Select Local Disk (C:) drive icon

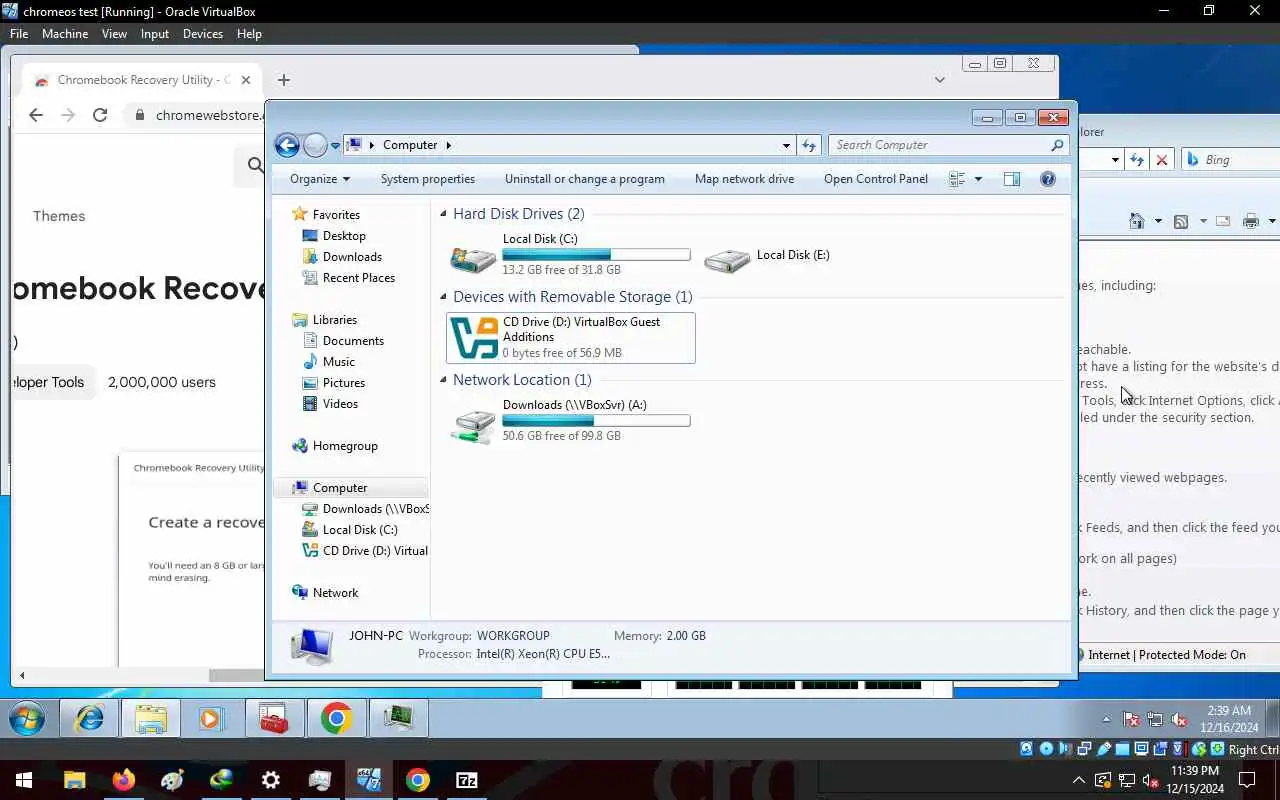click(x=473, y=258)
